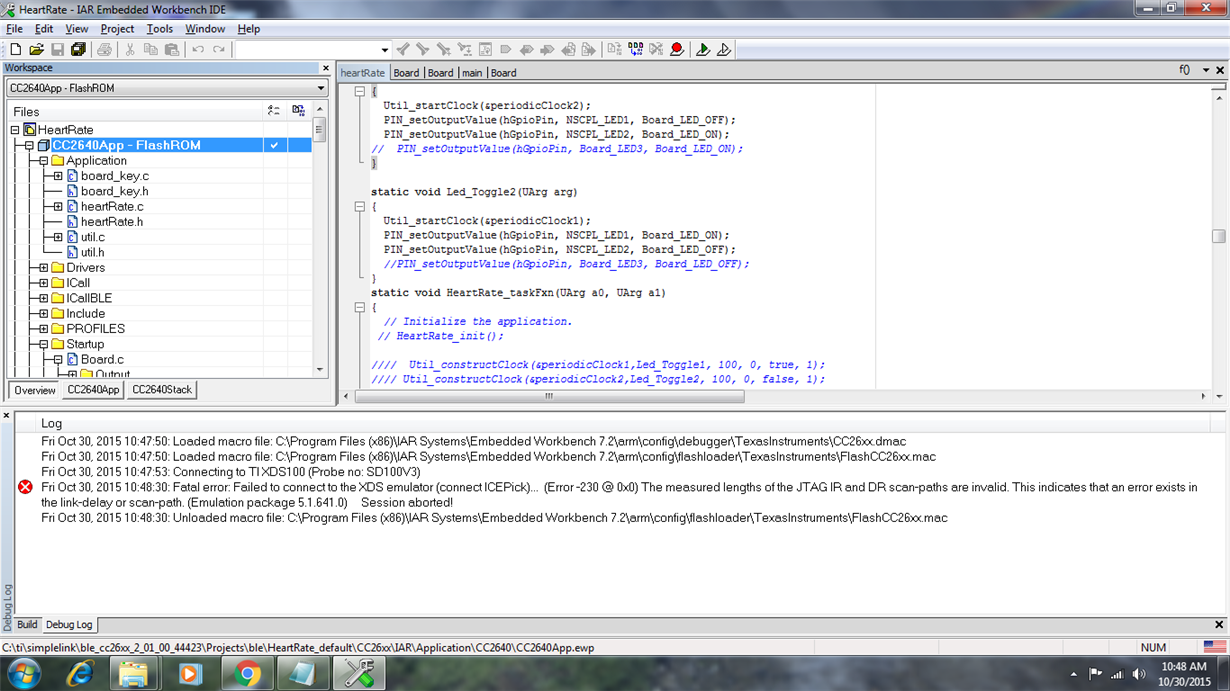This screenshot has height=691, width=1230.
Task: Expand the util.c file node
Action: tap(58, 237)
